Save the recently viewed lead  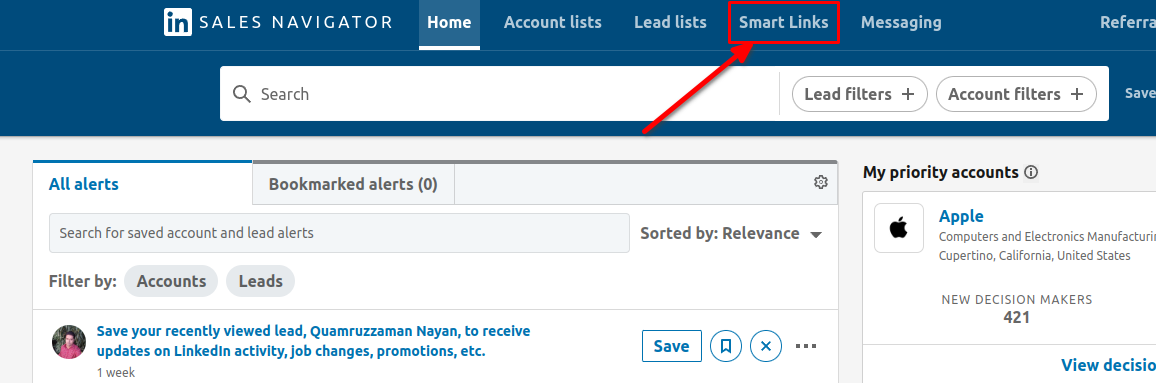coord(672,346)
